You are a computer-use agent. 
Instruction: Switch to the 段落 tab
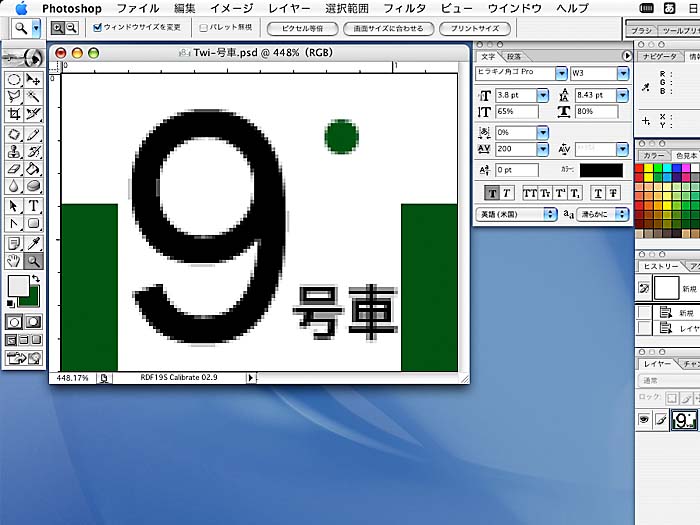[513, 57]
